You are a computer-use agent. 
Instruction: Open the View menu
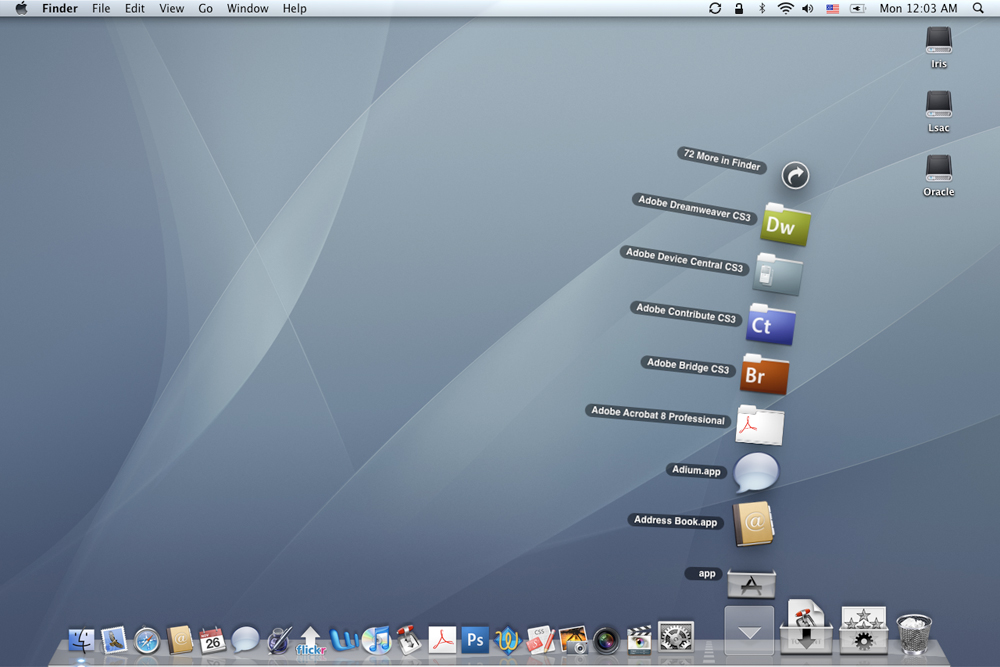172,8
